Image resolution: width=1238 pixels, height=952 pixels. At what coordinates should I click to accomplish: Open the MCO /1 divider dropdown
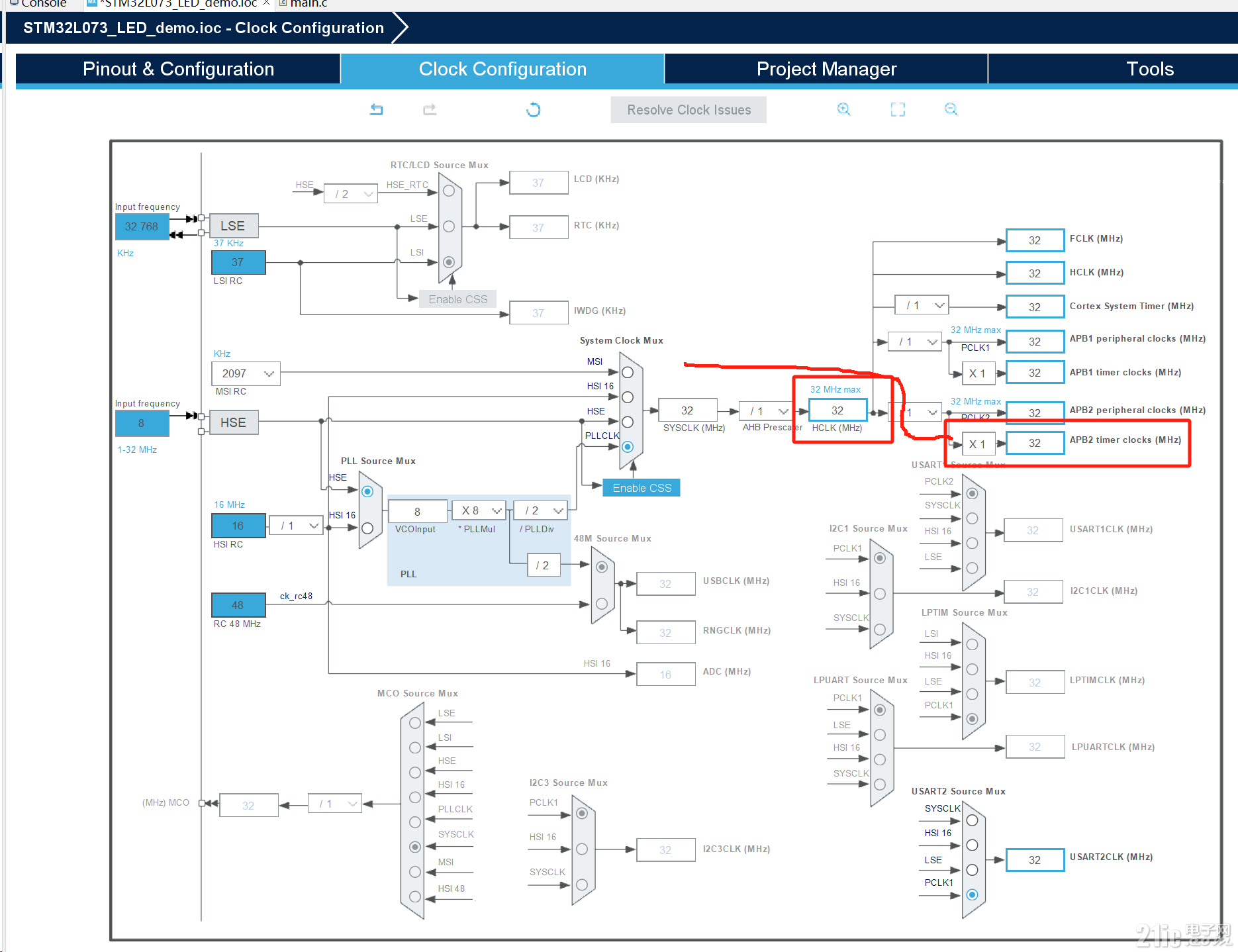[x=335, y=804]
